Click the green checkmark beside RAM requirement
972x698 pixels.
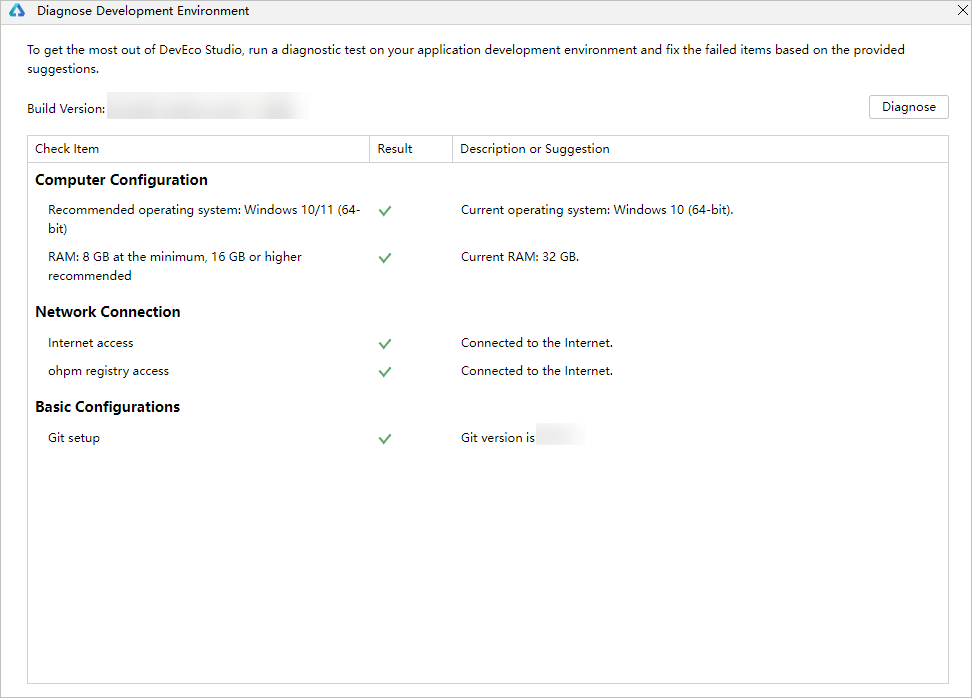point(385,258)
